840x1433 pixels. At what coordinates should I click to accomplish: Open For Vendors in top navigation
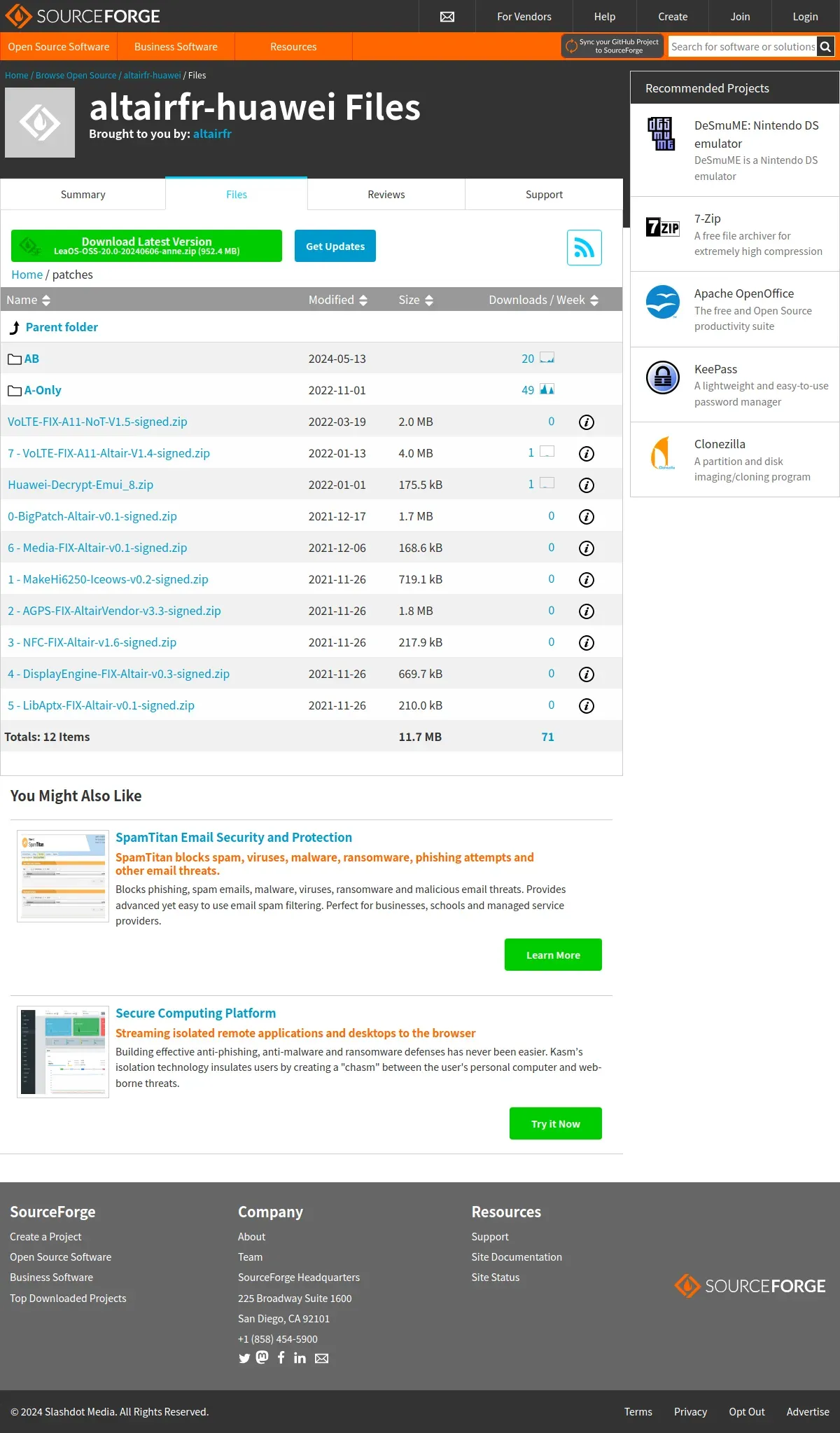coord(524,16)
